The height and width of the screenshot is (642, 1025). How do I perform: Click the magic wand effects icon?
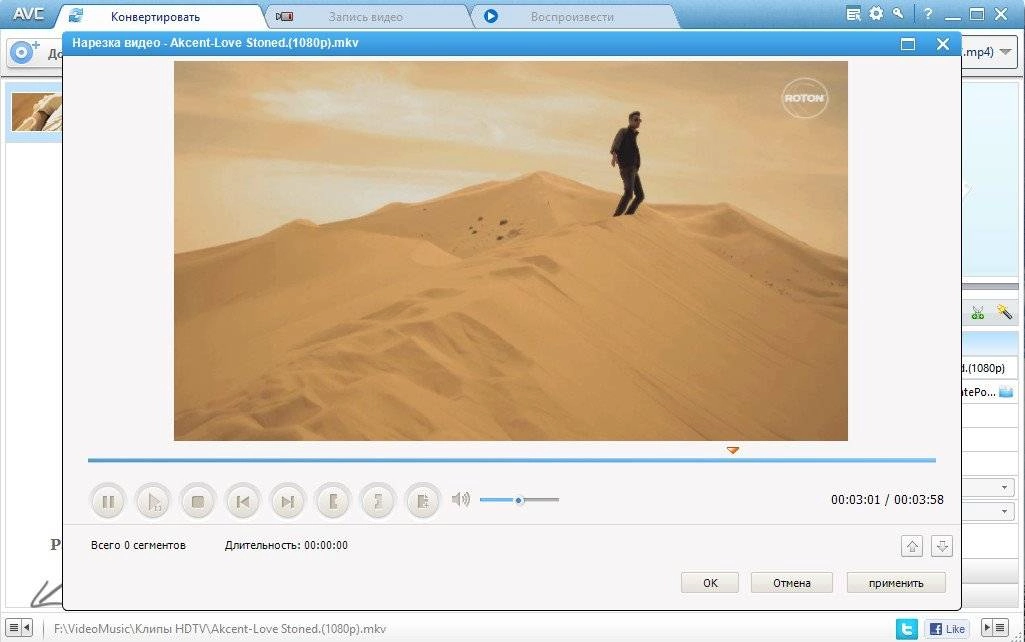[x=1004, y=312]
